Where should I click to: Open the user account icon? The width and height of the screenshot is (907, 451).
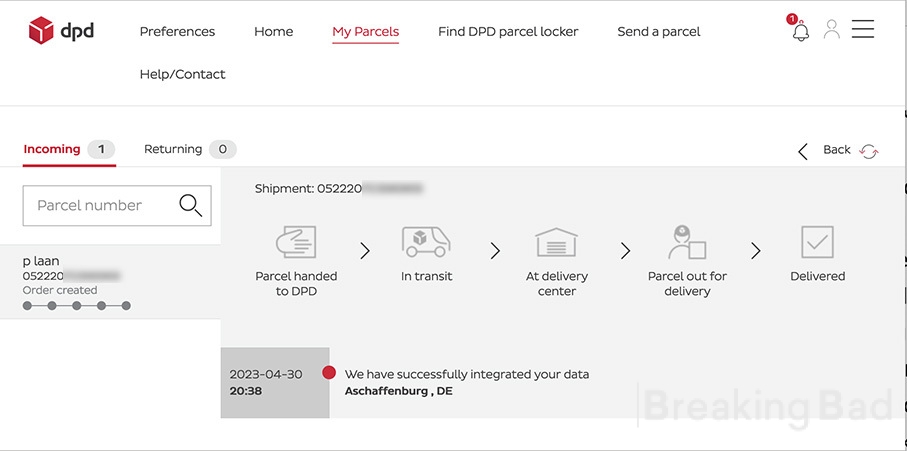pyautogui.click(x=832, y=29)
